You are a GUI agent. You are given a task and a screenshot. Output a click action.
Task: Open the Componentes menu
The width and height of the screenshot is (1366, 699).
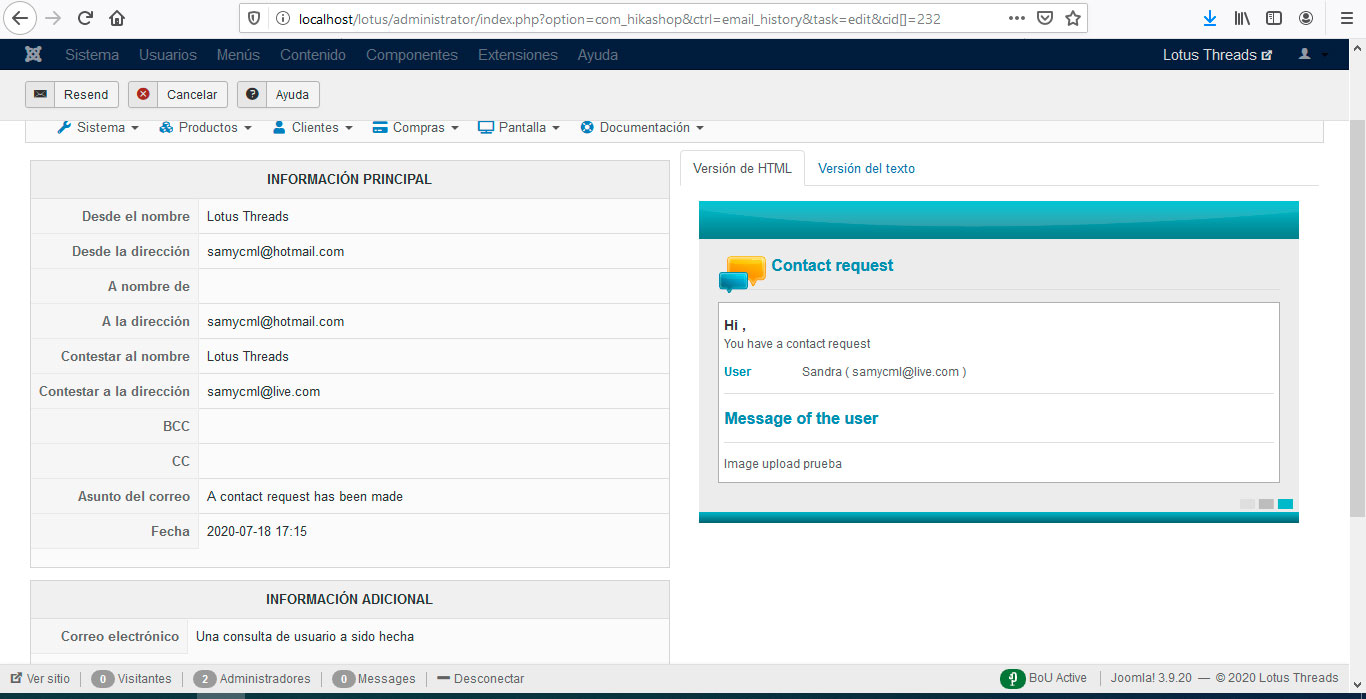coord(412,55)
